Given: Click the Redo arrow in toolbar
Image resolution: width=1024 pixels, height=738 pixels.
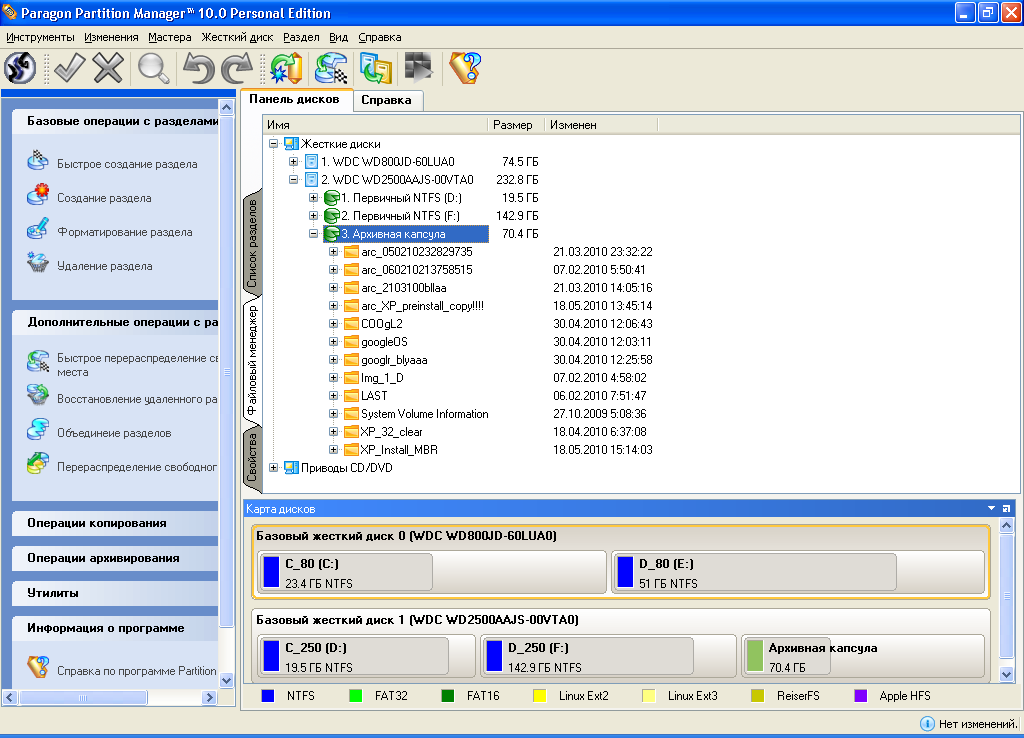Looking at the screenshot, I should 236,68.
